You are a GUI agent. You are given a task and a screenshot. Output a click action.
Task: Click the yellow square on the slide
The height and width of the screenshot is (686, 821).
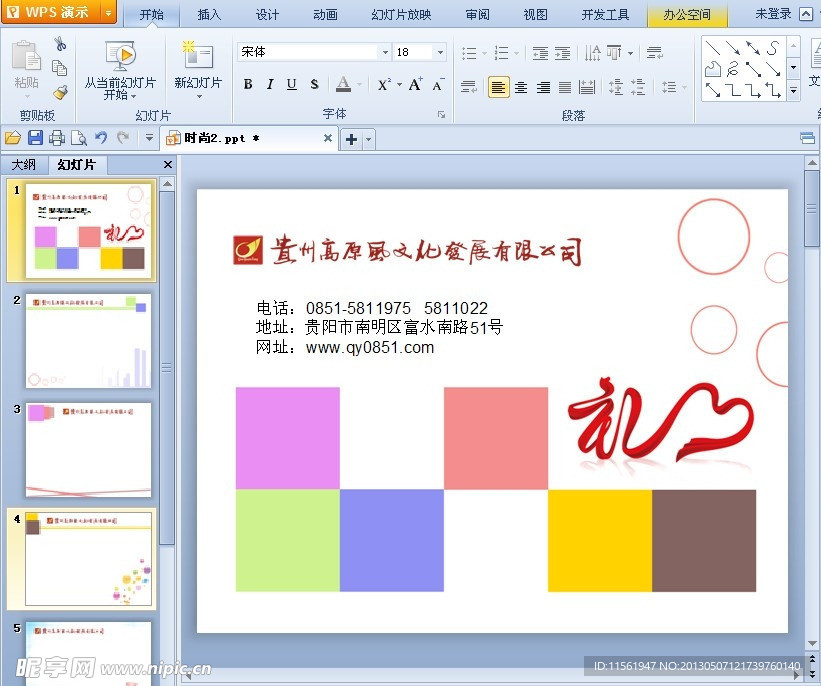click(600, 540)
